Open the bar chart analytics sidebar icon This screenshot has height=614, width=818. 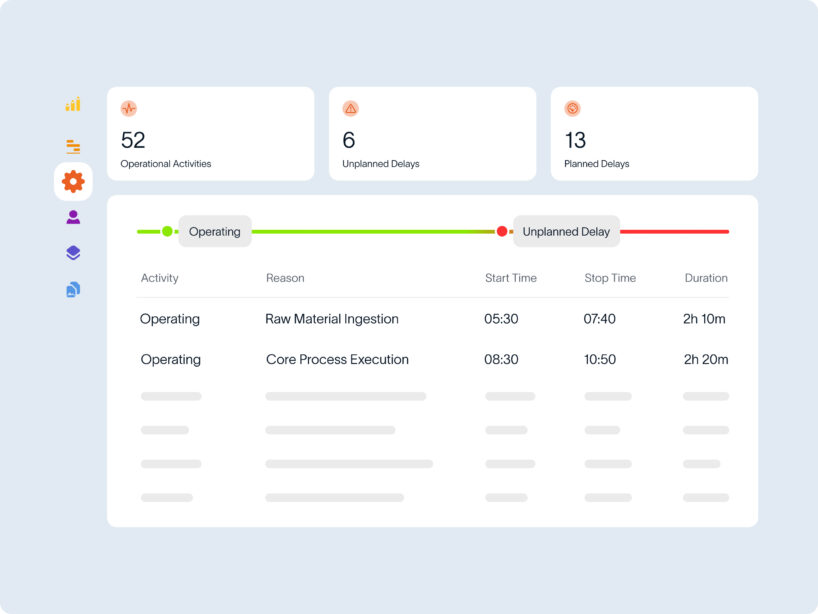pos(73,105)
